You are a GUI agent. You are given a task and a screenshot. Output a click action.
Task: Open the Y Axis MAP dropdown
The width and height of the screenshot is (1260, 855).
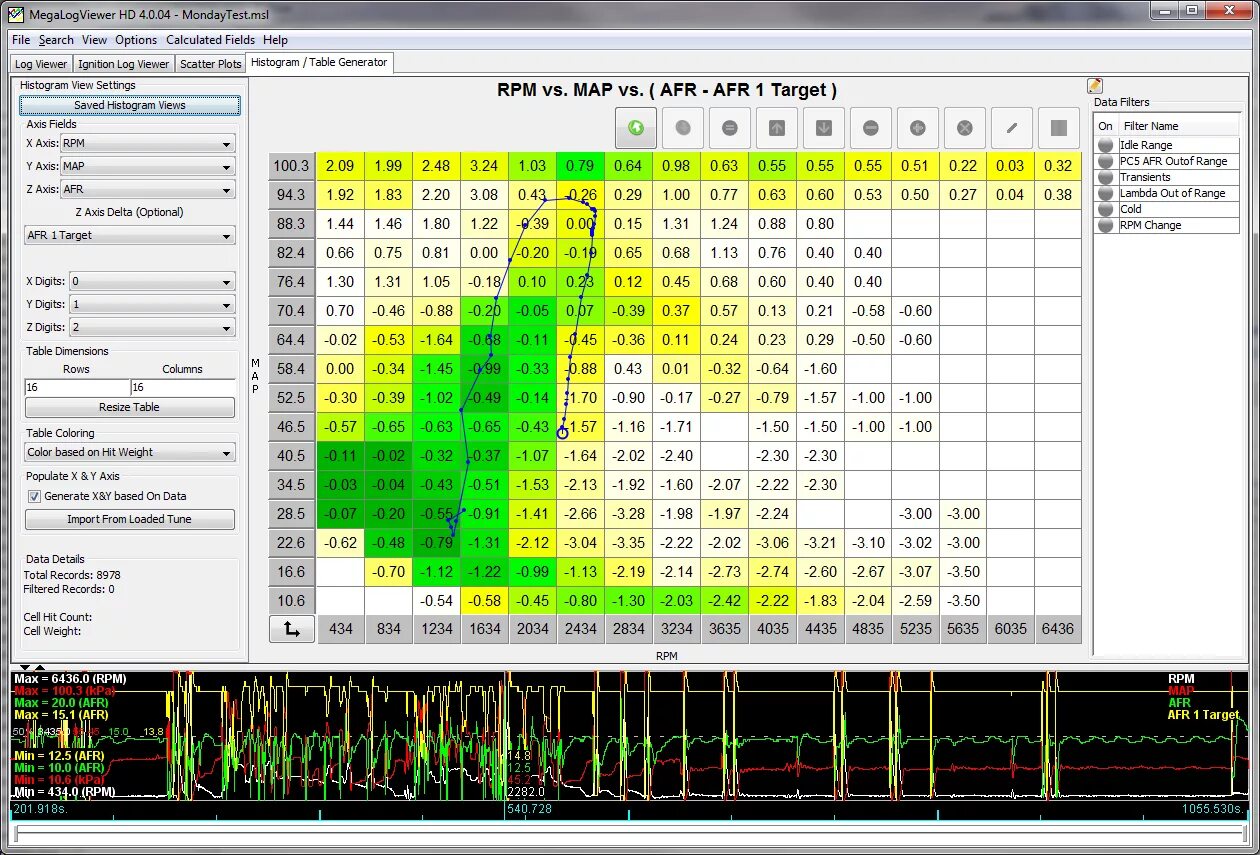(148, 166)
